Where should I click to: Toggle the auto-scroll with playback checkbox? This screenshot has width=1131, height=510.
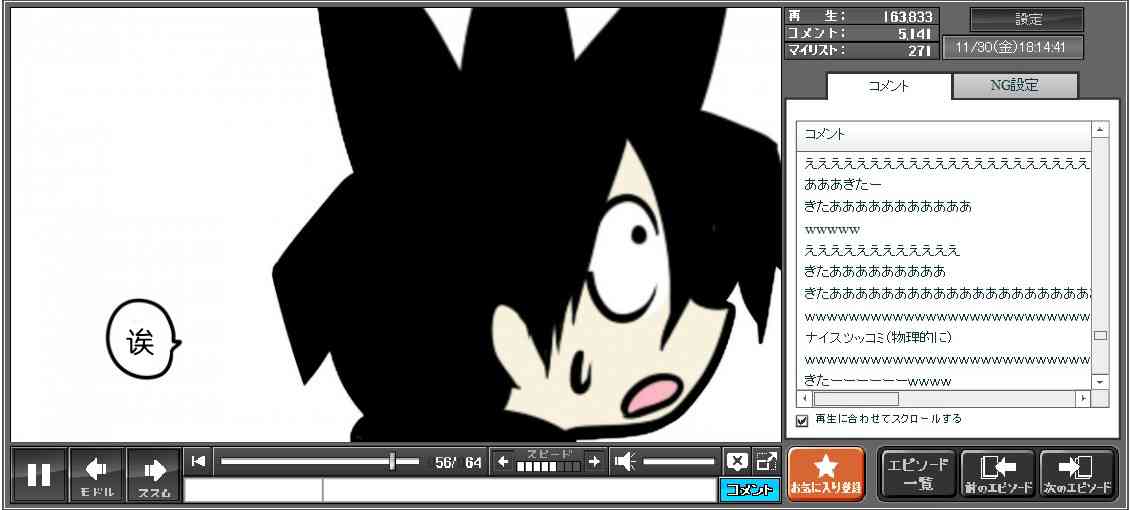click(x=801, y=420)
